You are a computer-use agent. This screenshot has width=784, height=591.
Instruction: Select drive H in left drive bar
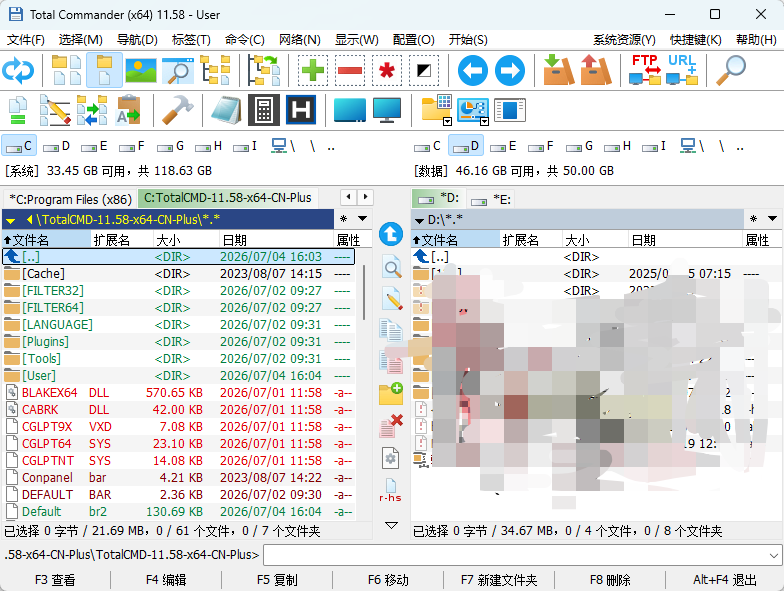coord(208,146)
